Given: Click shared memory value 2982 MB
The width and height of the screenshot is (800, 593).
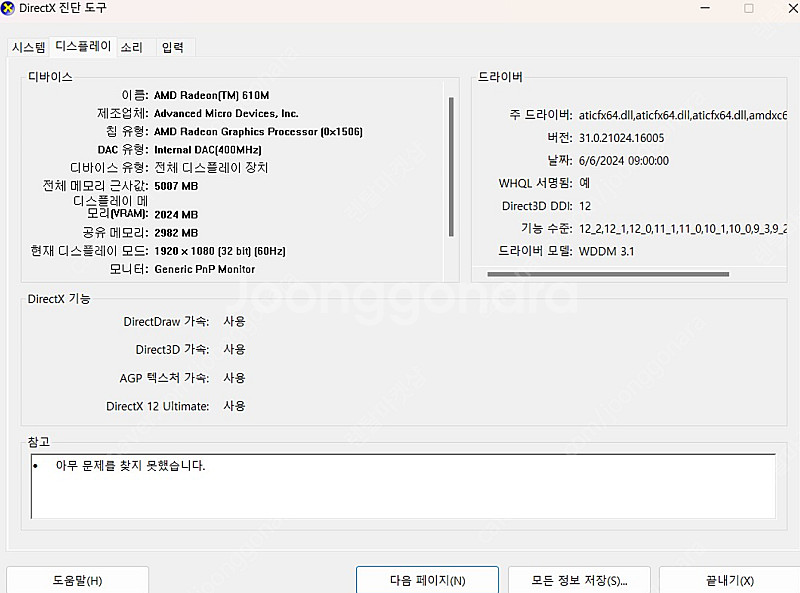Looking at the screenshot, I should pos(176,233).
